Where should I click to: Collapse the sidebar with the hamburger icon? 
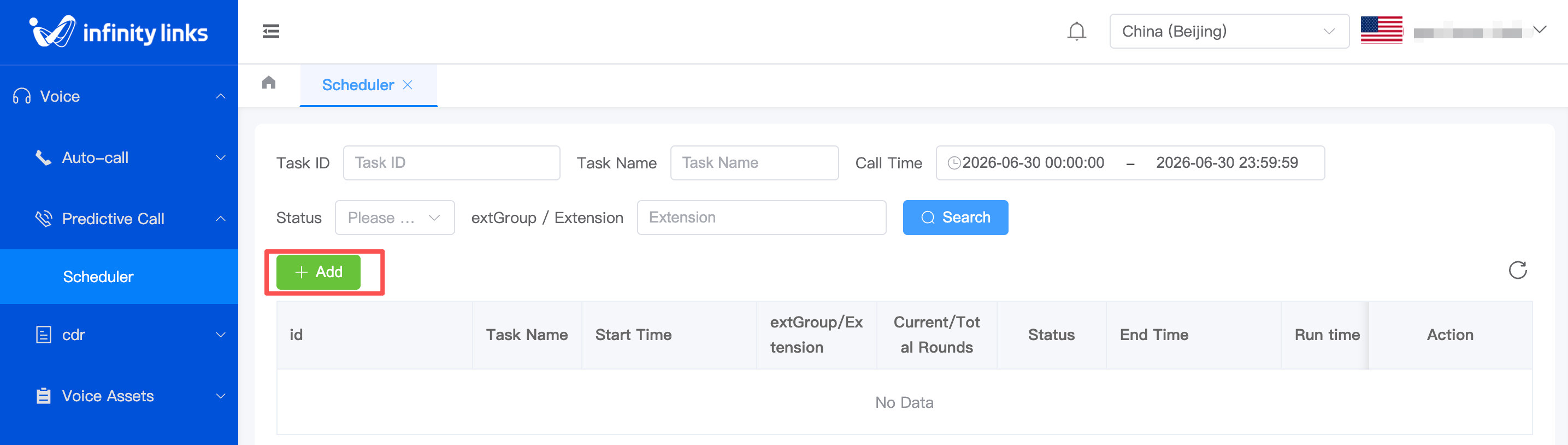[271, 31]
